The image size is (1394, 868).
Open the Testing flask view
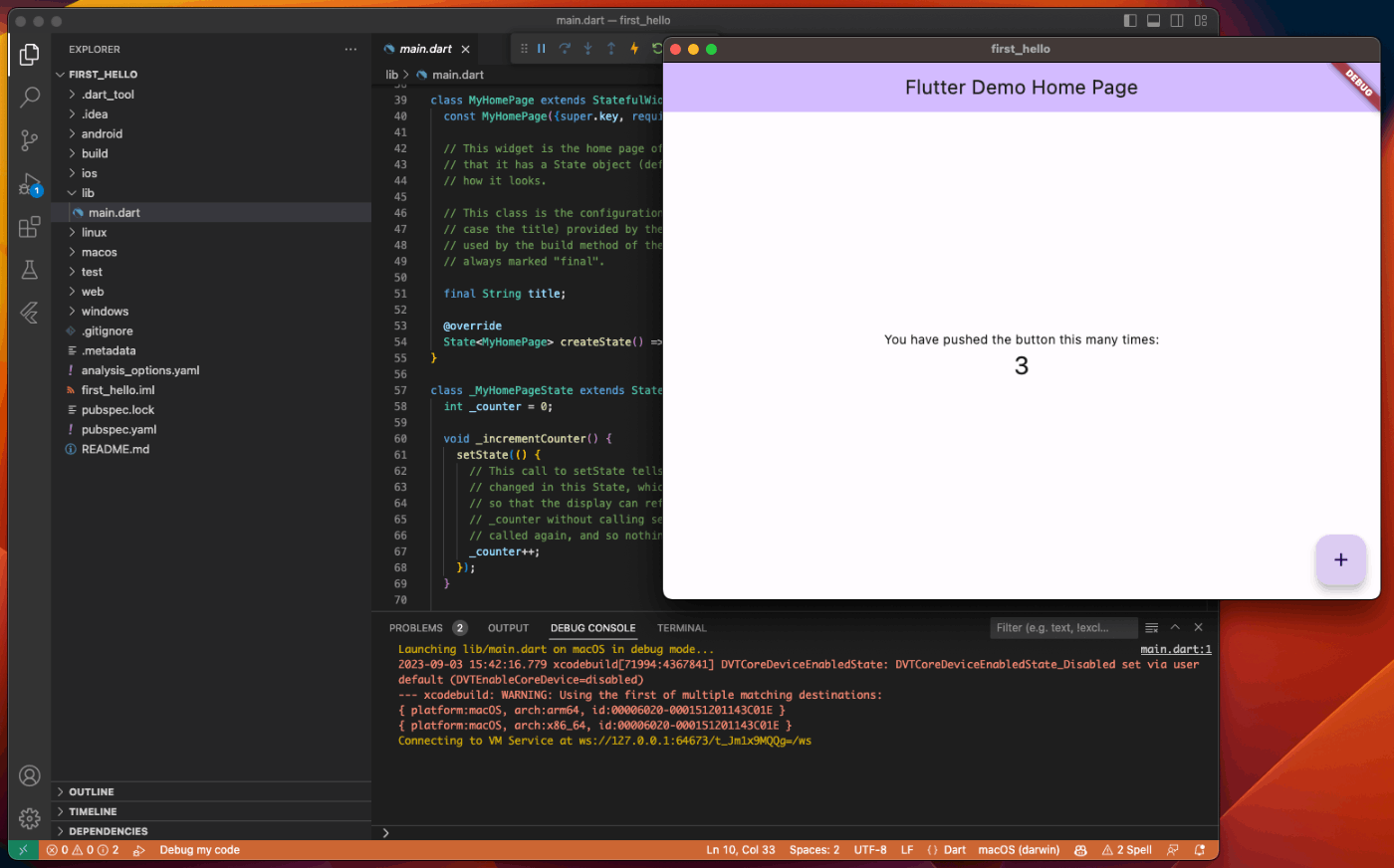click(x=30, y=270)
